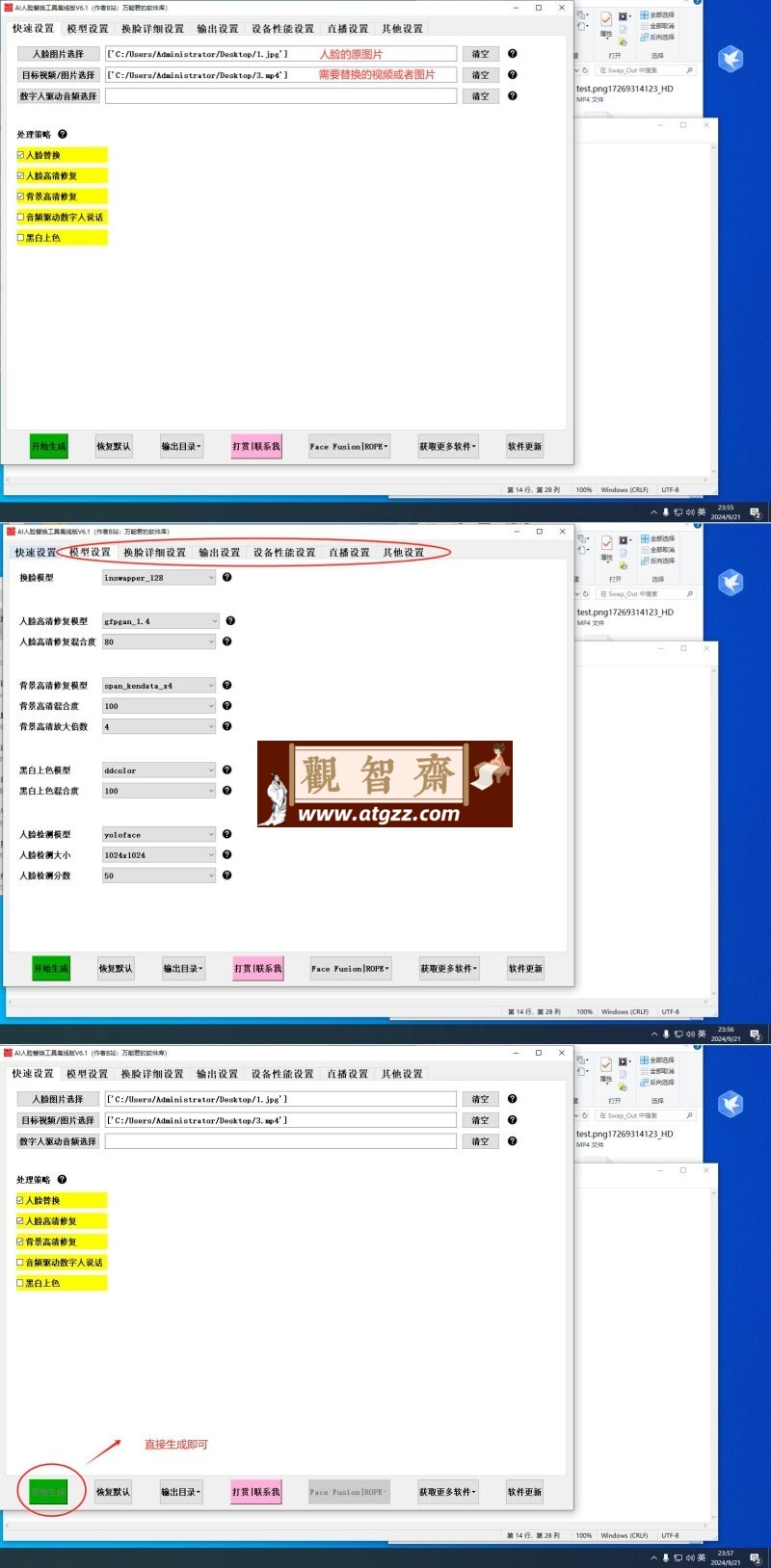
Task: Expand 人脸检测分数 dropdown set to 50
Action: [x=159, y=875]
